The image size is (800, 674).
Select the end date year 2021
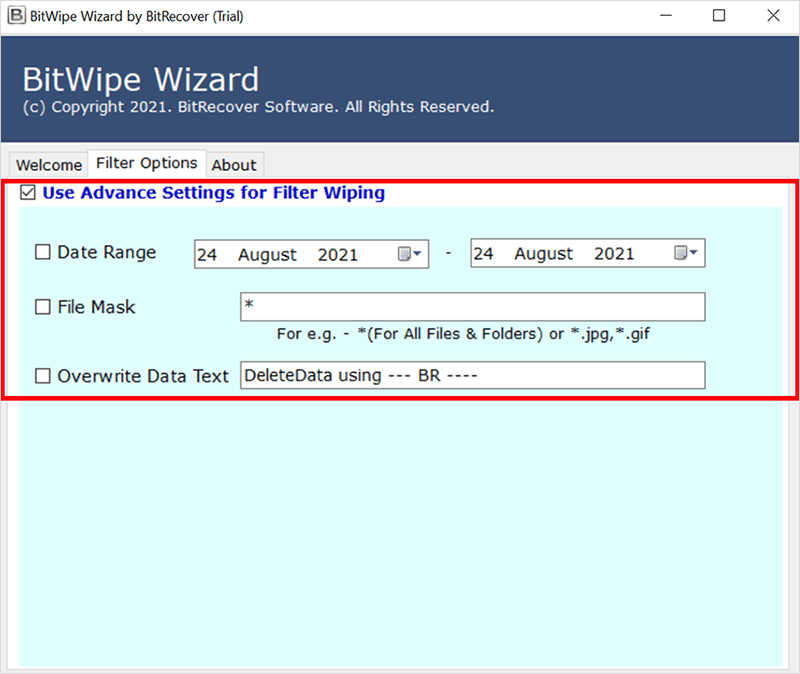(614, 254)
